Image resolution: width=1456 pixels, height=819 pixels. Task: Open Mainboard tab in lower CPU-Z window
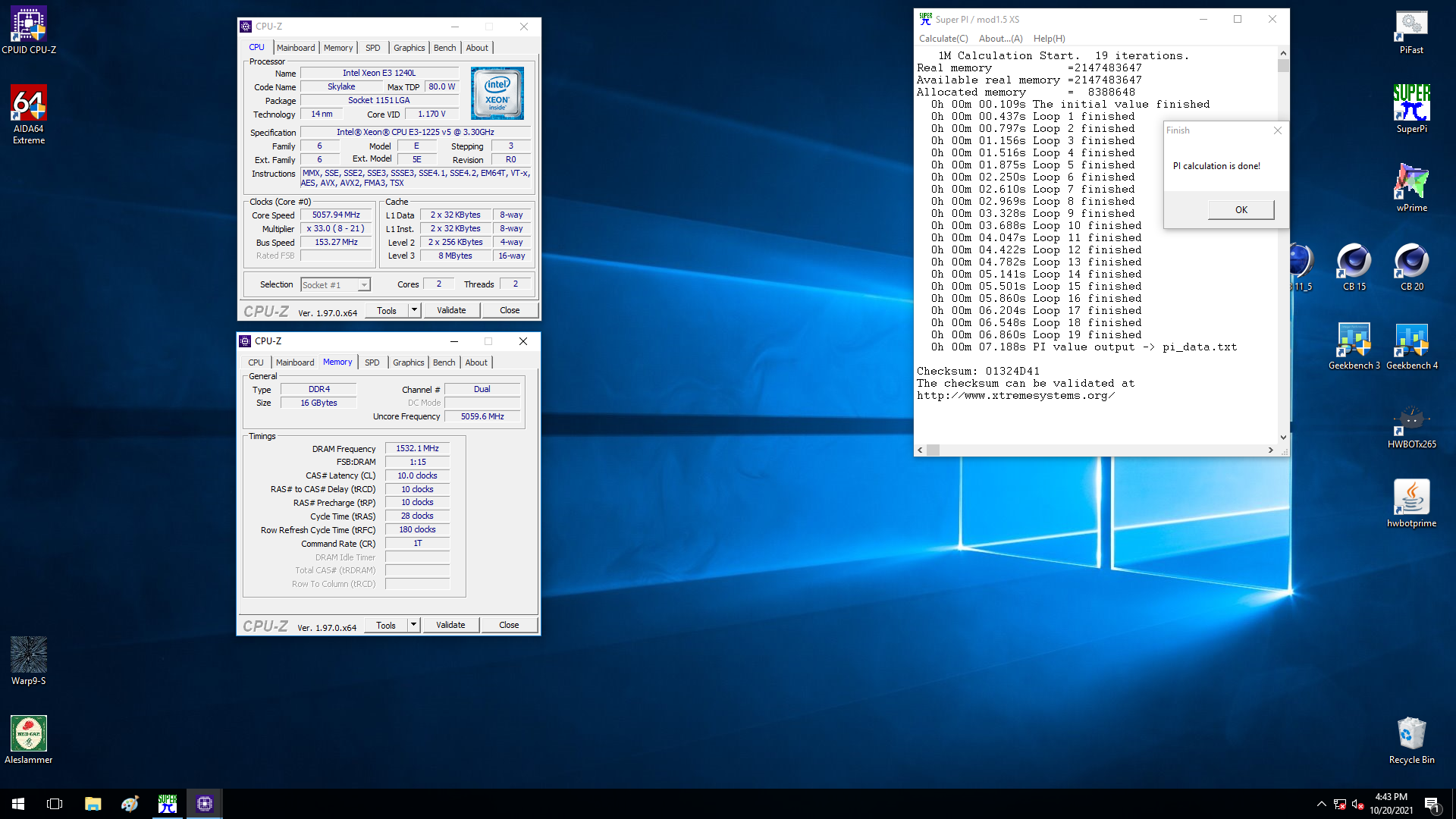click(295, 362)
